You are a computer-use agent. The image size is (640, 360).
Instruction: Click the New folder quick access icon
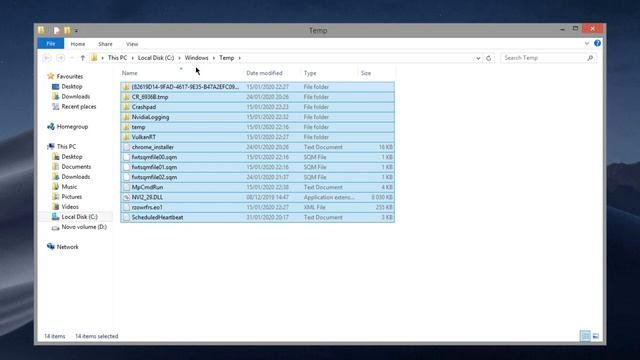[x=67, y=30]
